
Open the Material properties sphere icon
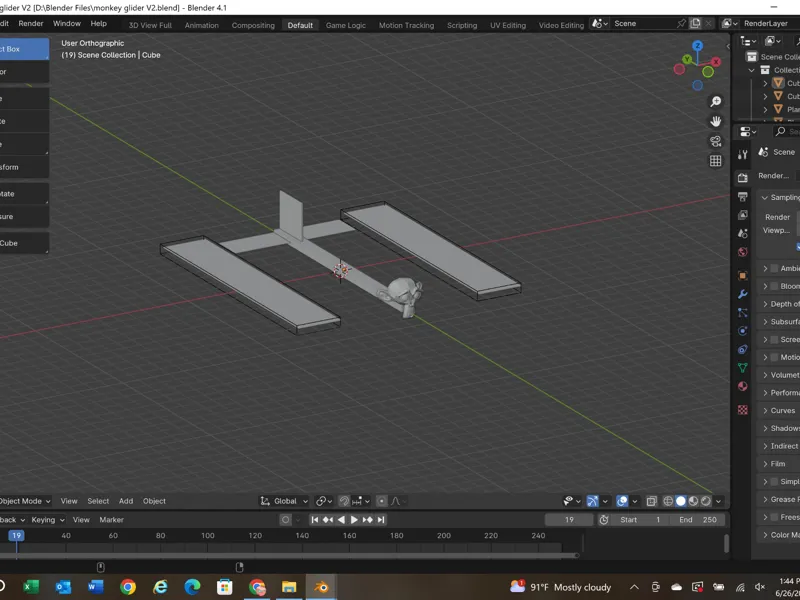tap(742, 386)
